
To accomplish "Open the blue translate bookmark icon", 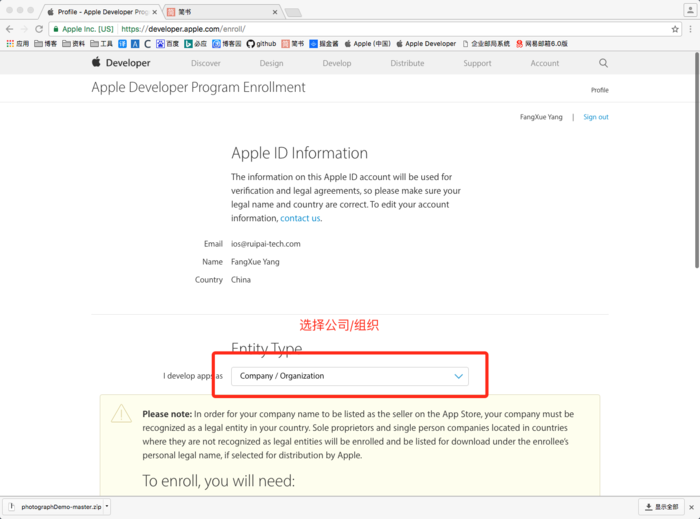I will (122, 44).
